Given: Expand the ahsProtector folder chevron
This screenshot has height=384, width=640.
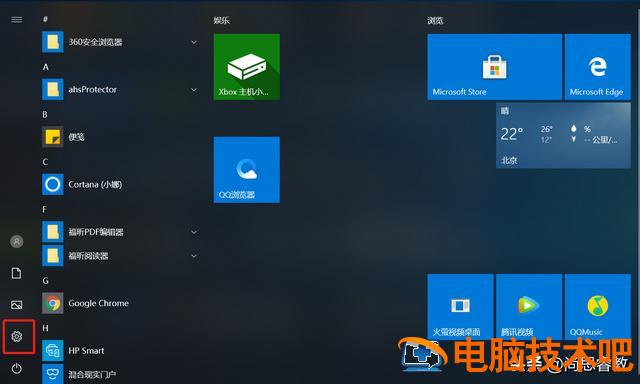Looking at the screenshot, I should [x=194, y=89].
